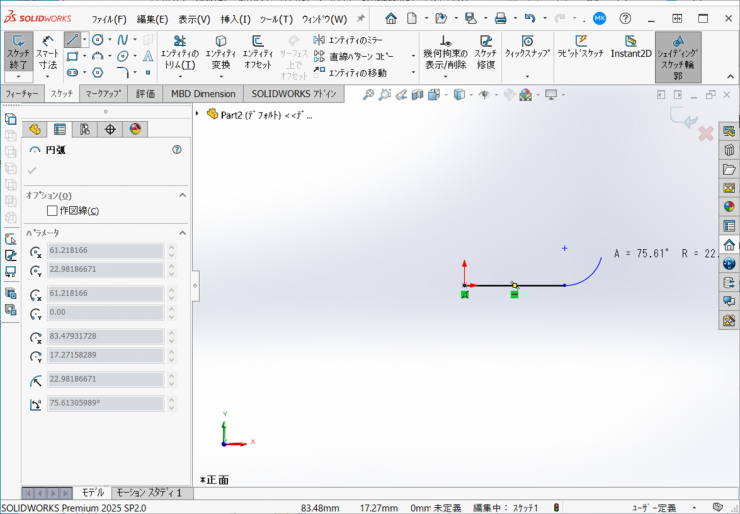Open the Appearances tab in the task pane

click(729, 207)
